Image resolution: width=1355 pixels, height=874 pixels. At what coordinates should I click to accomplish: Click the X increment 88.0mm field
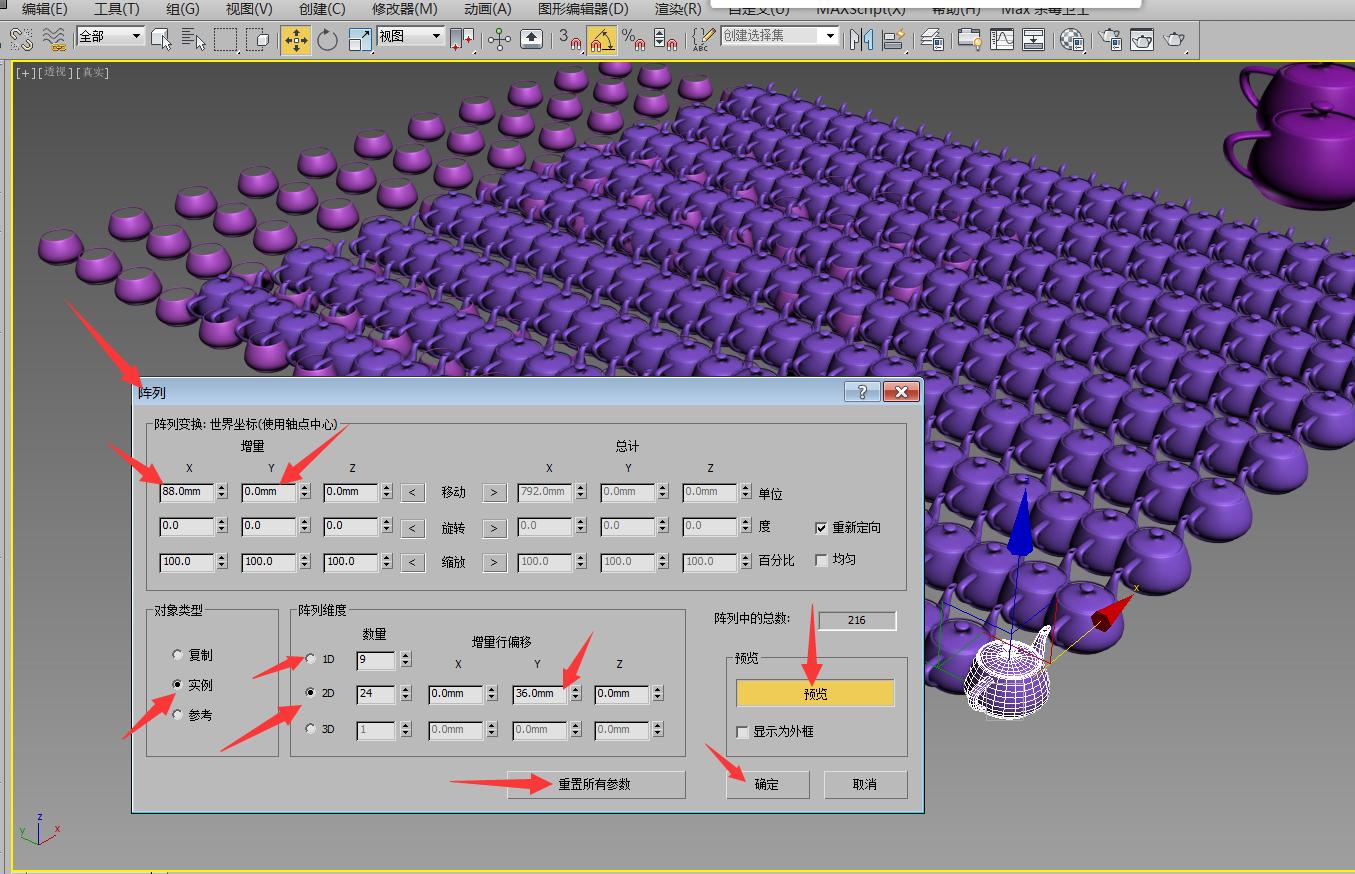click(186, 492)
